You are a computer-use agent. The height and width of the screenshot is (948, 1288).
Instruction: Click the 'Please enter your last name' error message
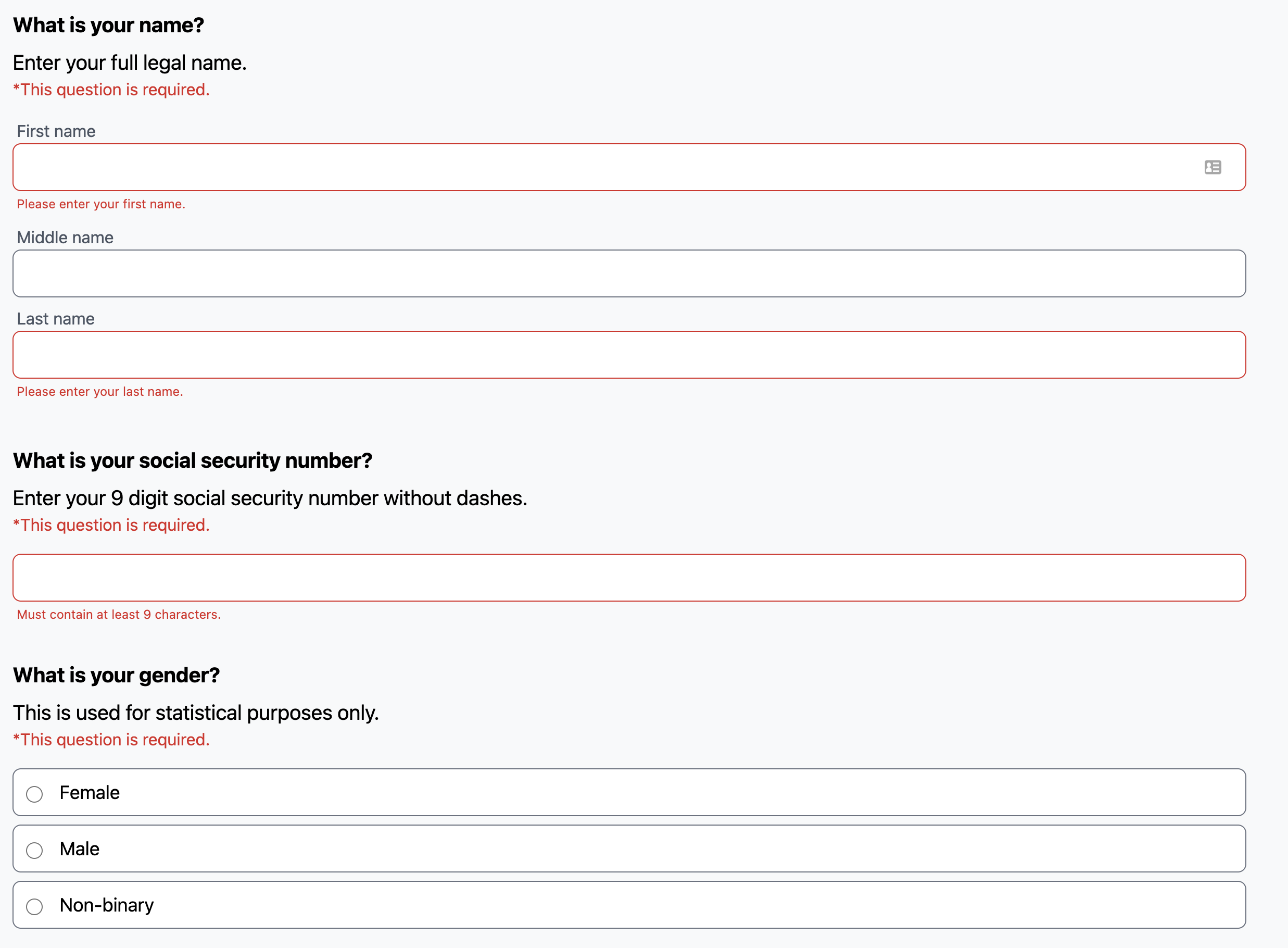pos(100,391)
